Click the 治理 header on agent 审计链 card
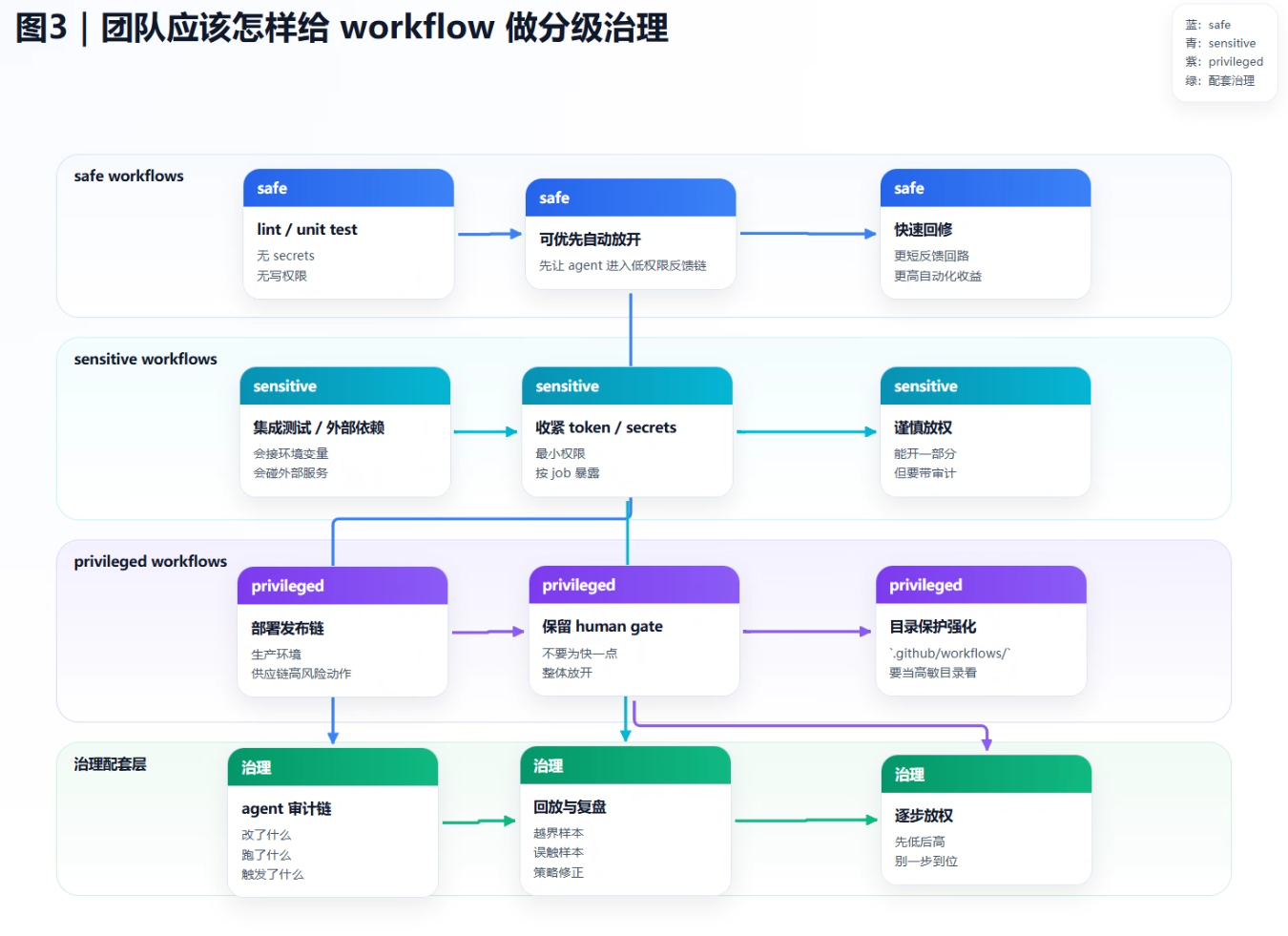The width and height of the screenshot is (1288, 936). coord(332,766)
